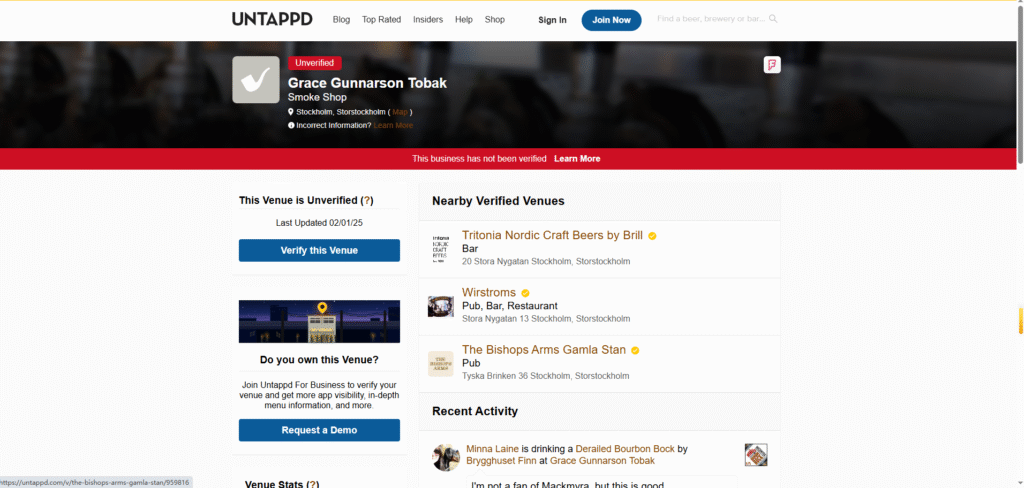
Task: Click the Foursquare icon in venue banner
Action: [771, 65]
